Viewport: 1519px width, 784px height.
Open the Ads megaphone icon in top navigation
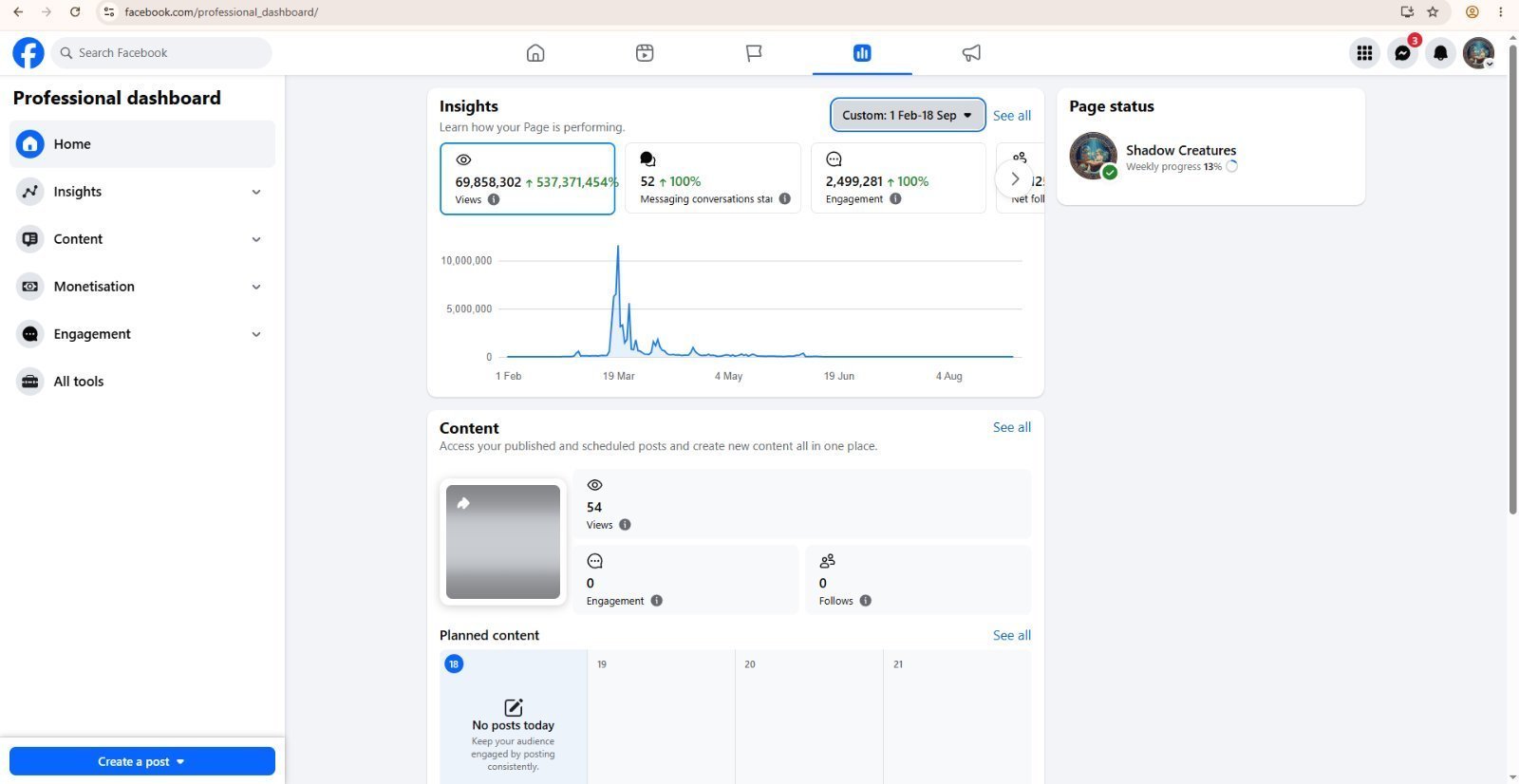[971, 53]
